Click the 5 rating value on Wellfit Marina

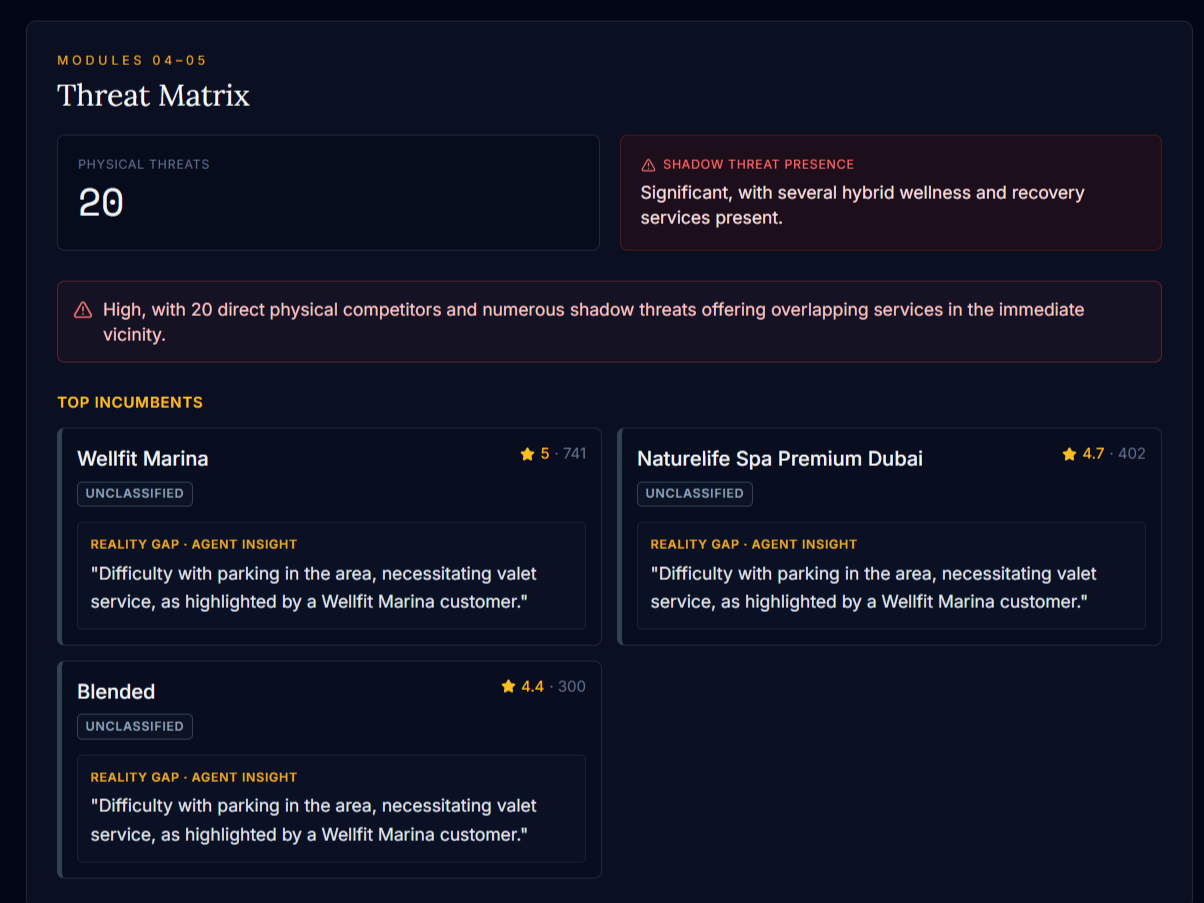(545, 454)
